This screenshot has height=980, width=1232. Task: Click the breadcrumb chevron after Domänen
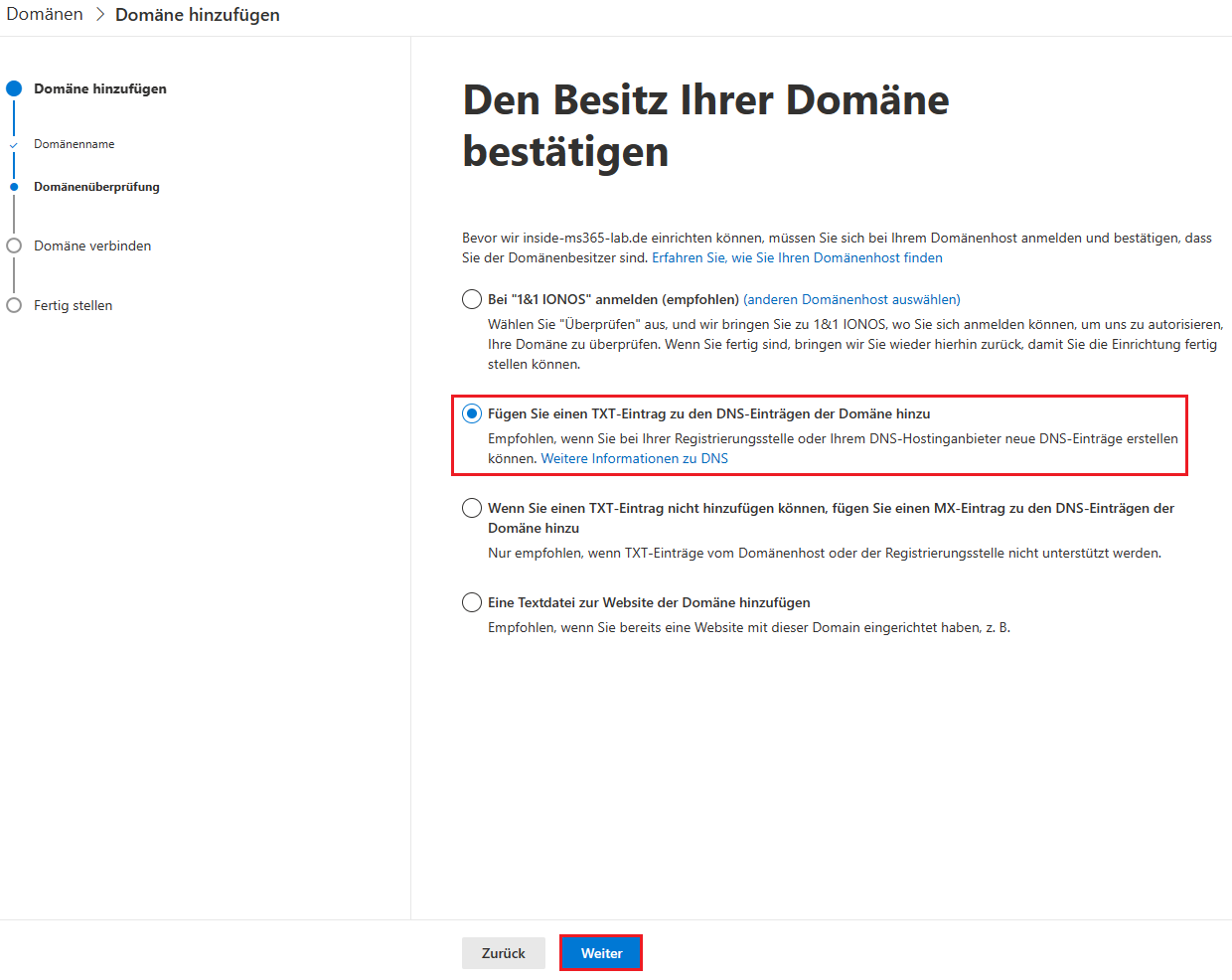click(x=99, y=15)
